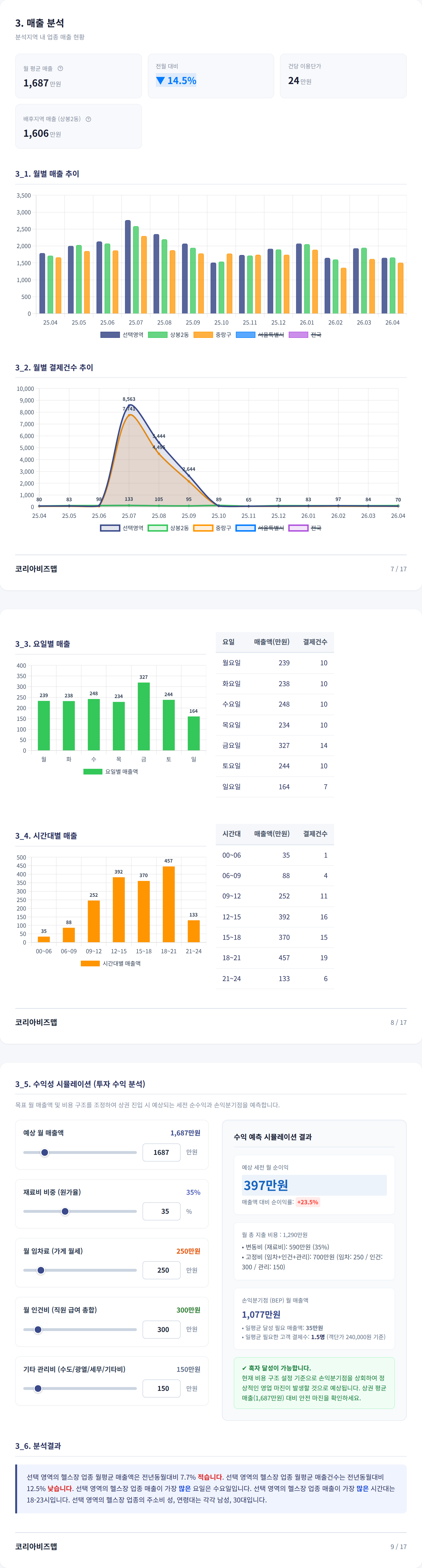Click the 00~06 cell in the 시간대 table

click(231, 855)
